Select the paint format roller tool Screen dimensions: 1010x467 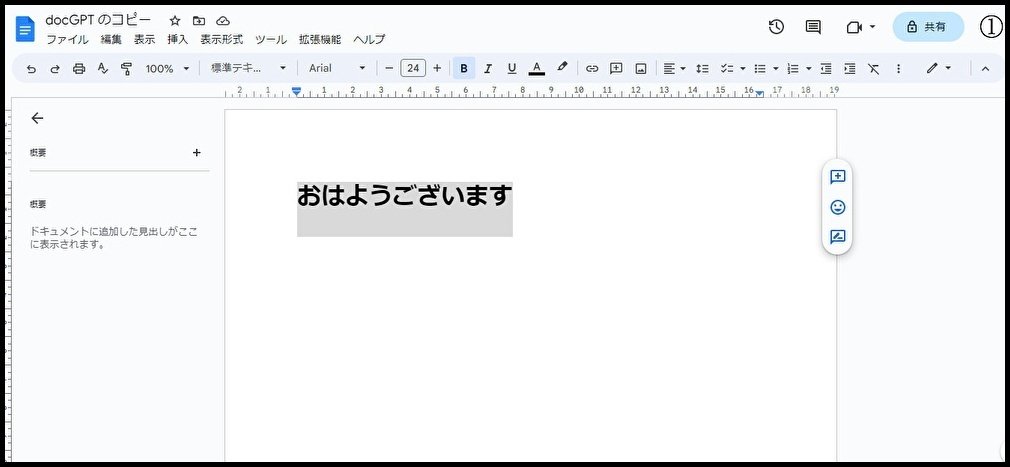coord(126,68)
